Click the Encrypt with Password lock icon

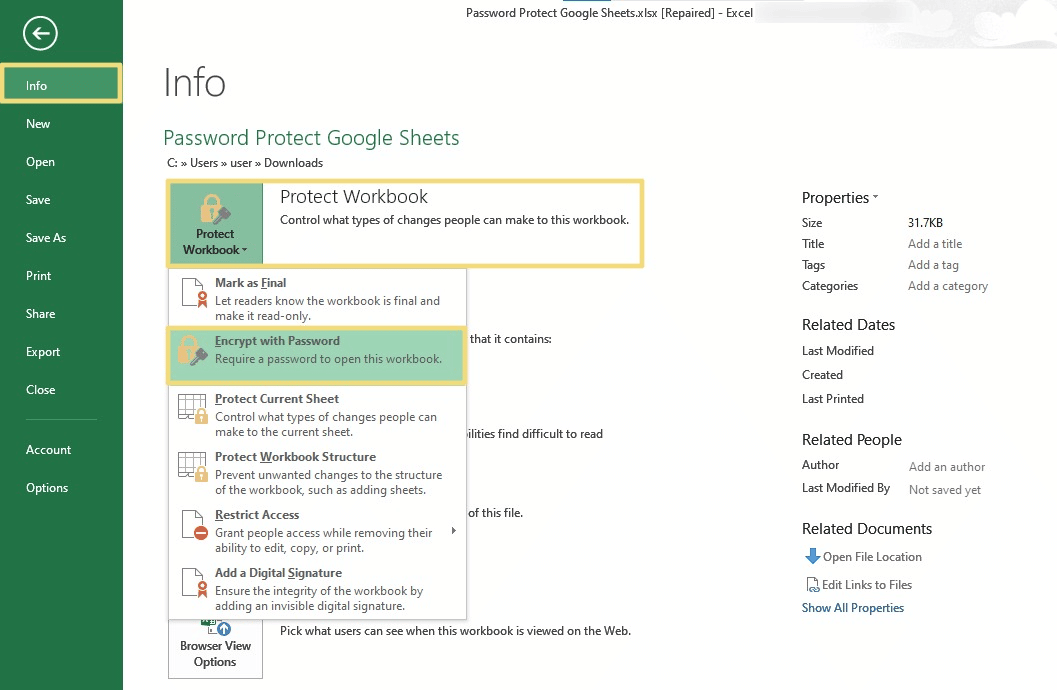point(192,350)
